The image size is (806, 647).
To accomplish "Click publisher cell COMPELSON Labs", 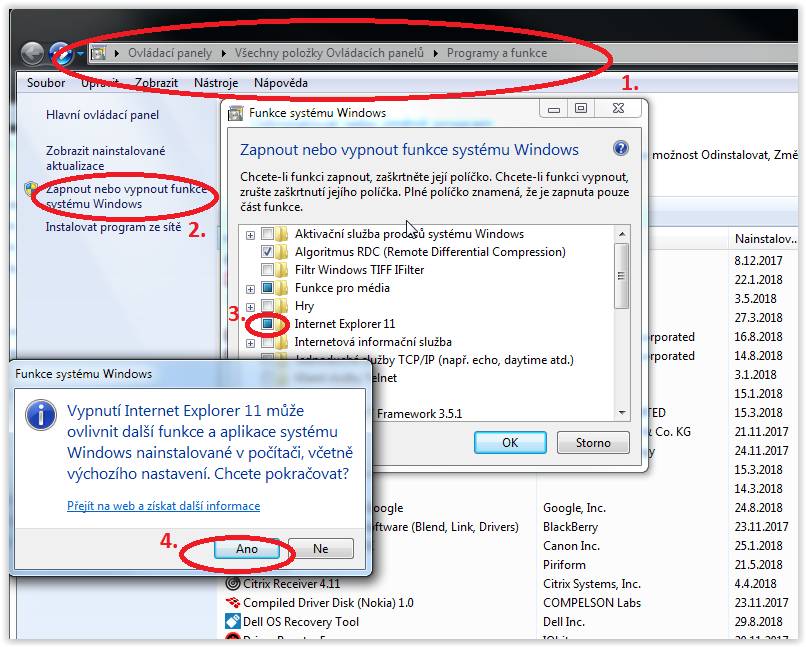I will (592, 602).
